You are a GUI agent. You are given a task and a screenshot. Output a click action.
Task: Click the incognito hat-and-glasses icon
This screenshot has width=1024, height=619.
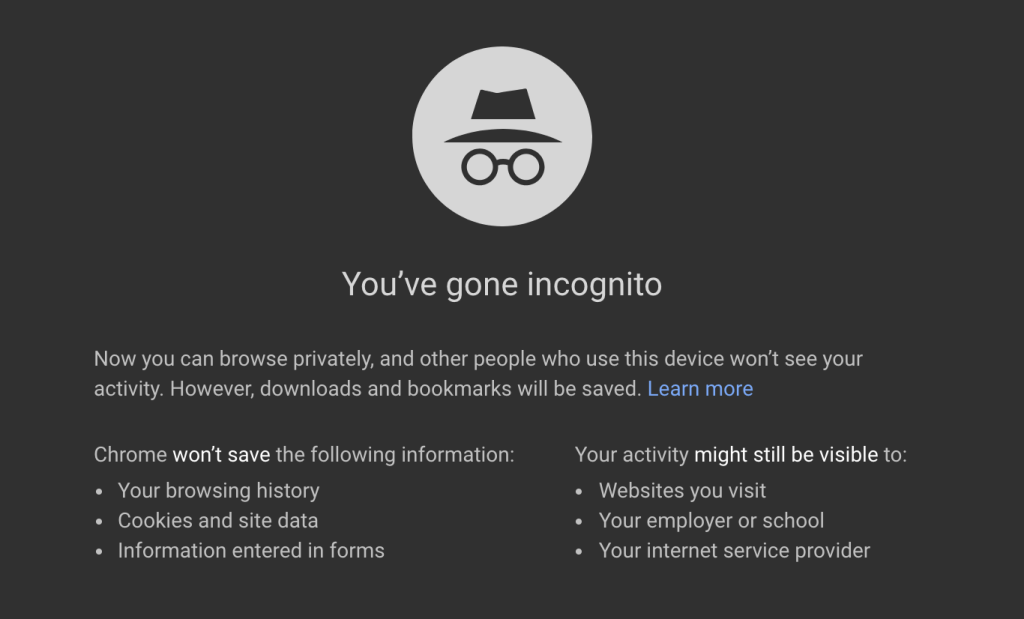(x=502, y=138)
